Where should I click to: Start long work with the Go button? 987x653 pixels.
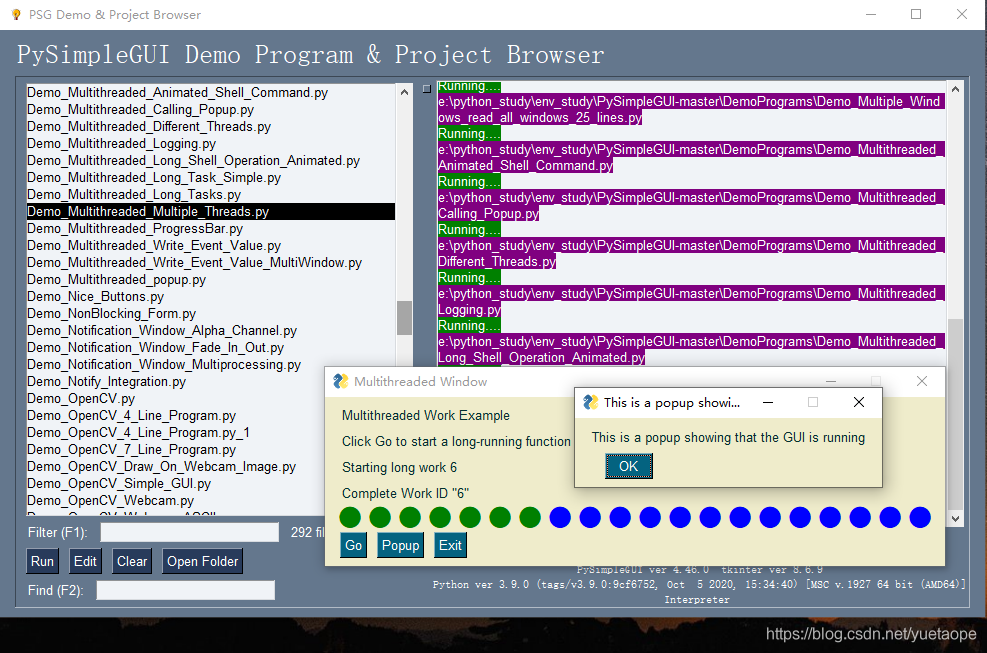click(x=354, y=545)
